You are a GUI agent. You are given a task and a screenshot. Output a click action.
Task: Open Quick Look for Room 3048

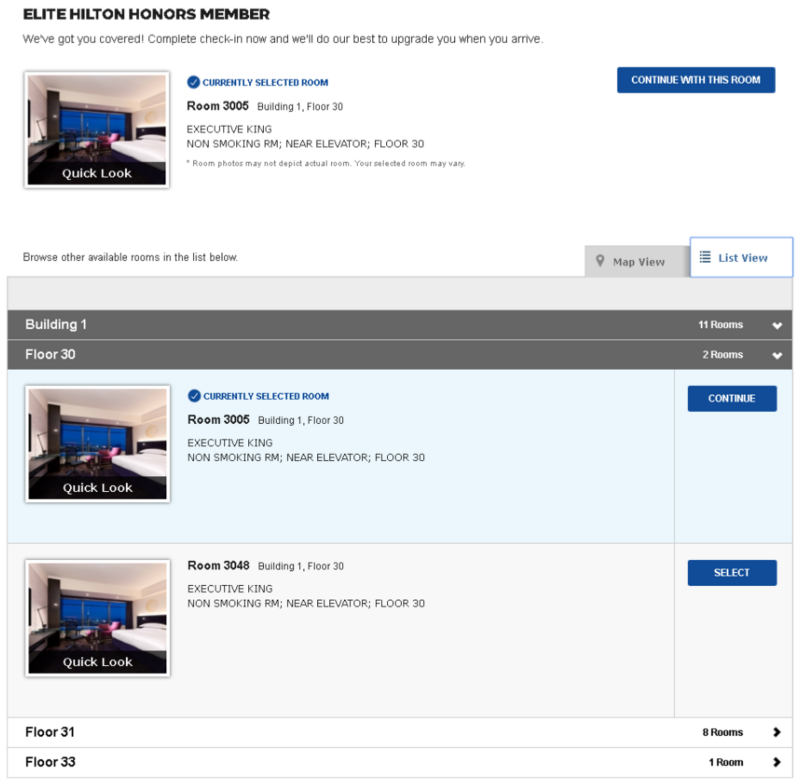tap(97, 662)
